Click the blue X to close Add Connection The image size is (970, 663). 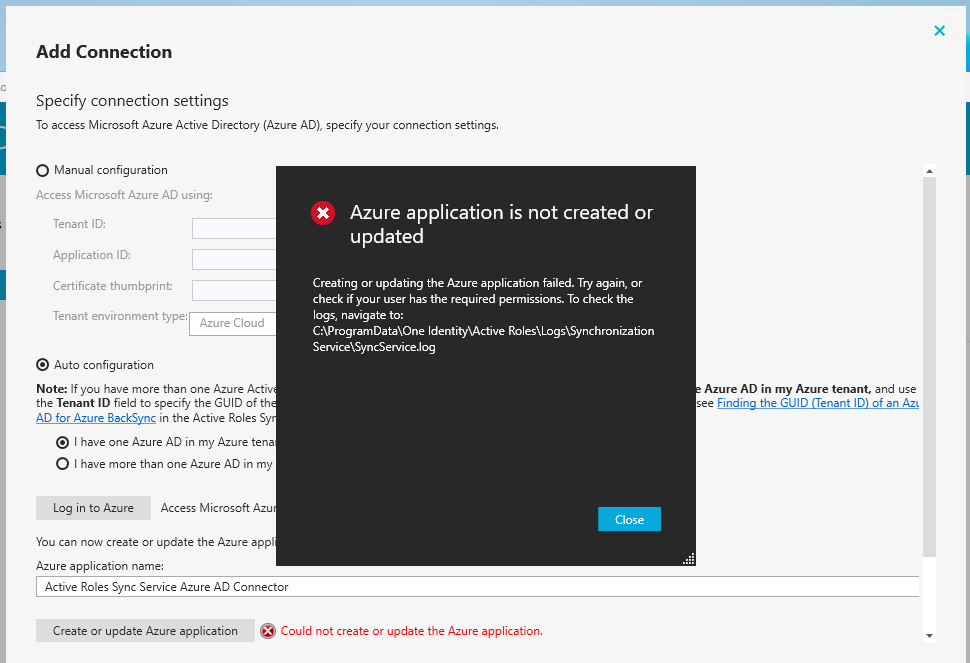click(939, 31)
